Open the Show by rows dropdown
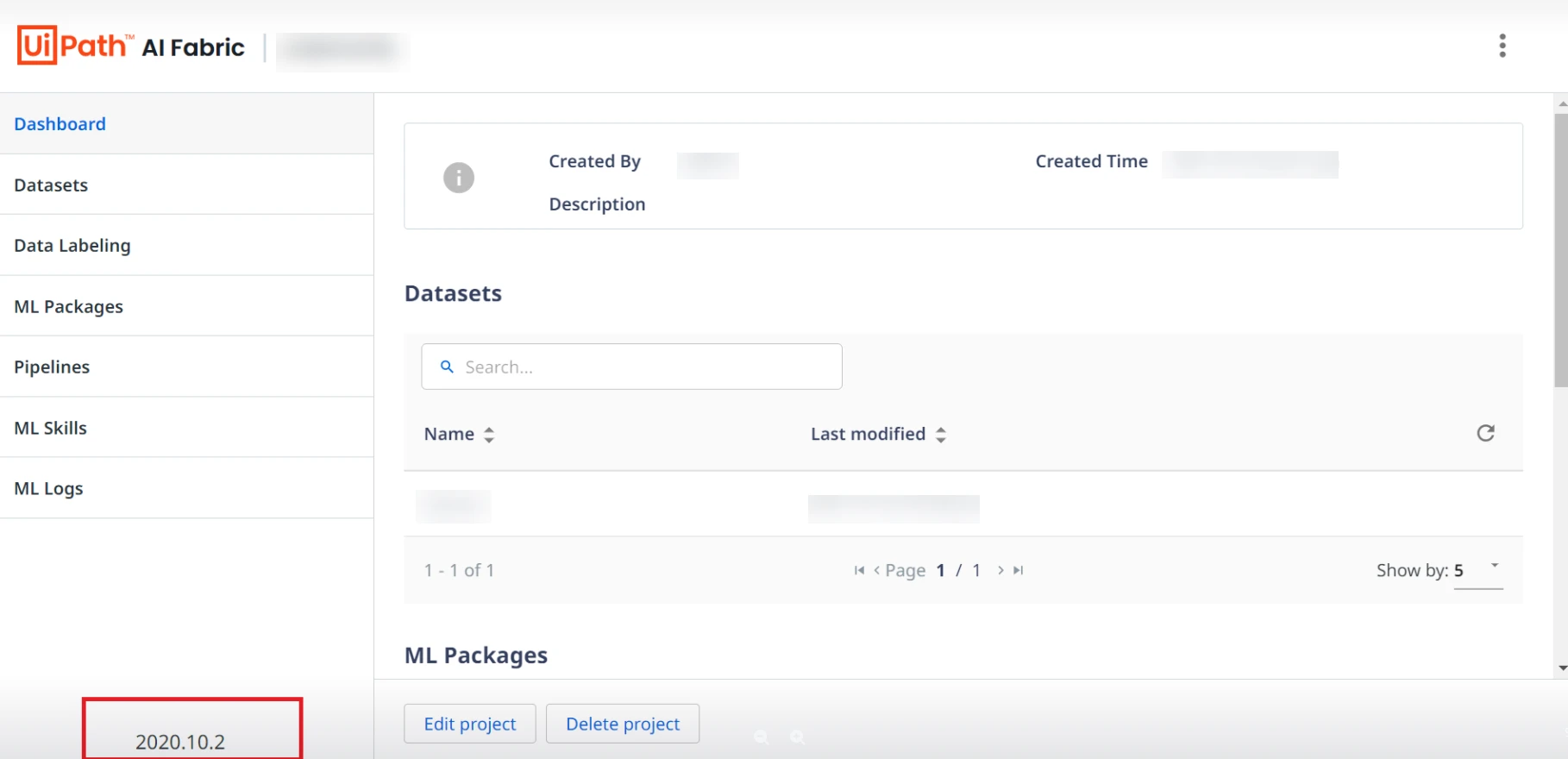The height and width of the screenshot is (759, 1568). pyautogui.click(x=1478, y=570)
